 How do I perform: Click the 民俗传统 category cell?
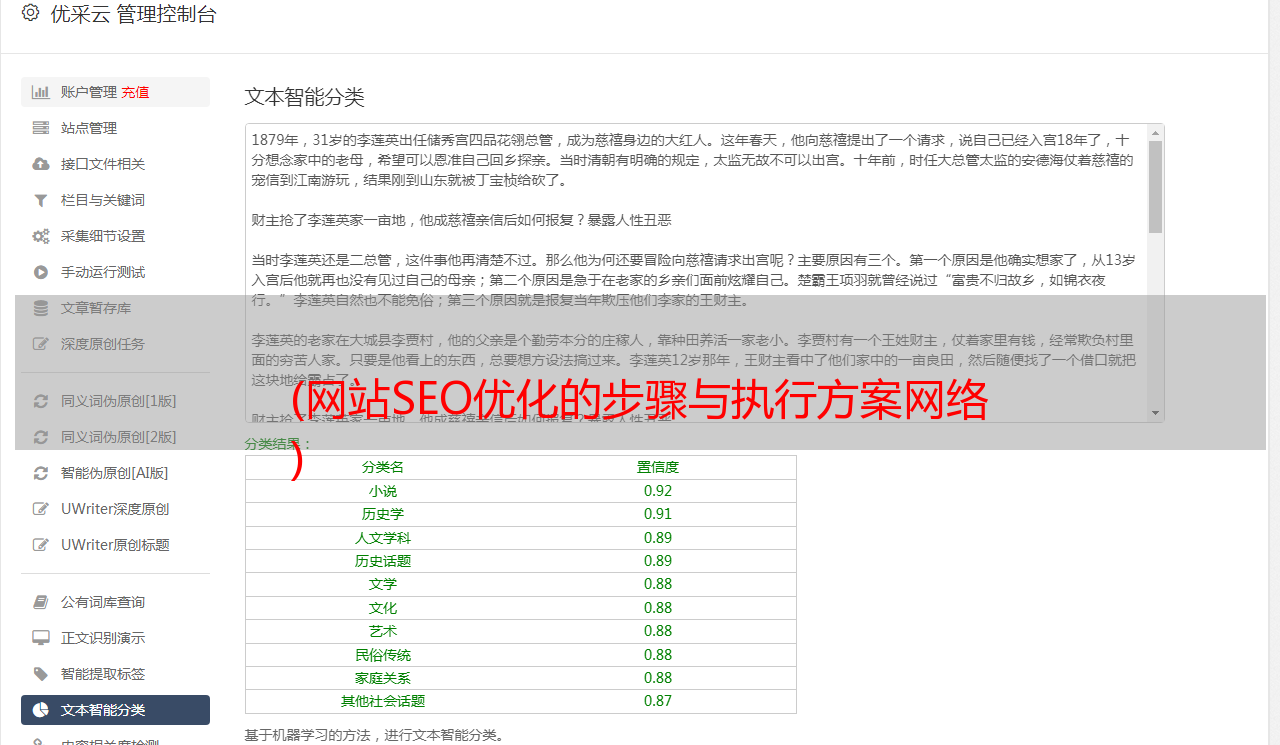tap(383, 655)
